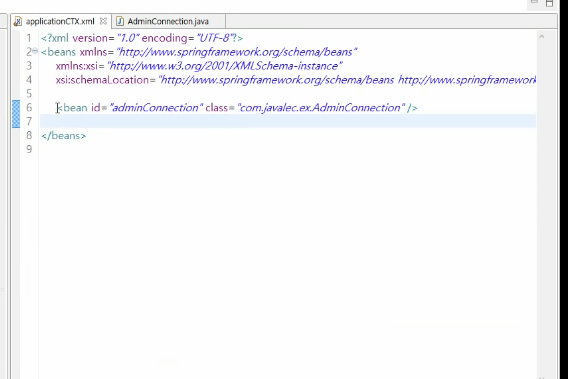Click the "com.javalec.ex.AdminConnection" class value
The width and height of the screenshot is (568, 379).
(321, 108)
